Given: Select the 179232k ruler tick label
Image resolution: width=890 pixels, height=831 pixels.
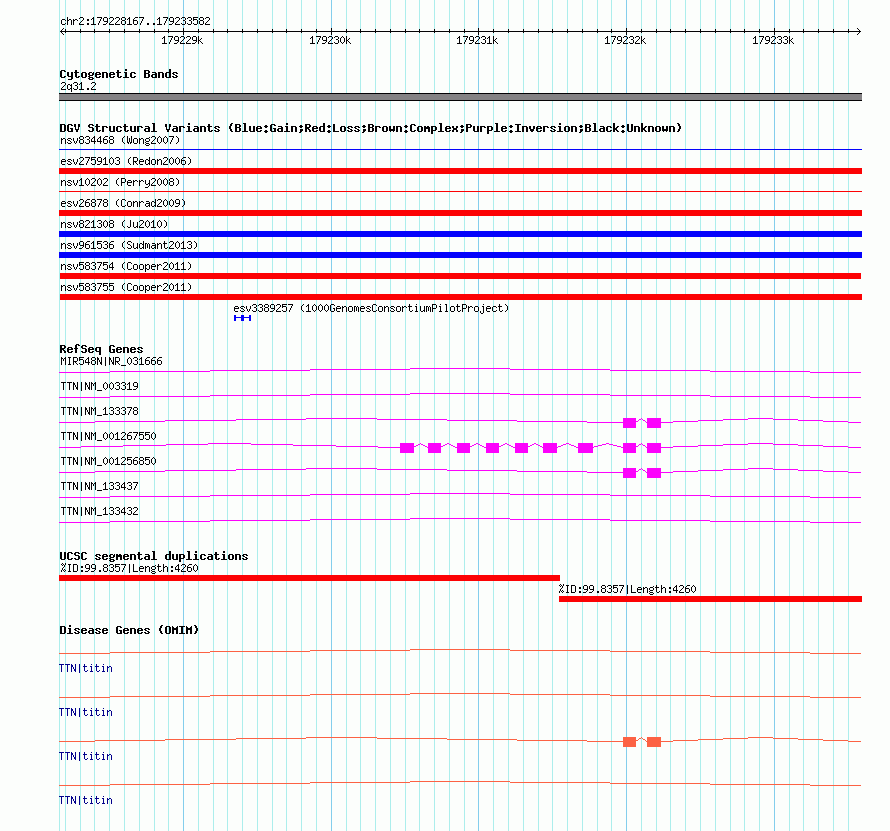Looking at the screenshot, I should coord(625,40).
